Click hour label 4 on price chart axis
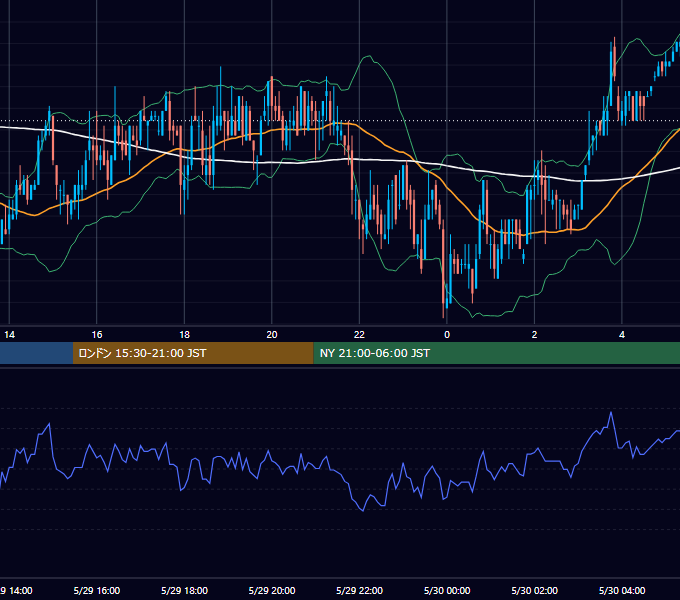680x600 pixels. coord(622,335)
